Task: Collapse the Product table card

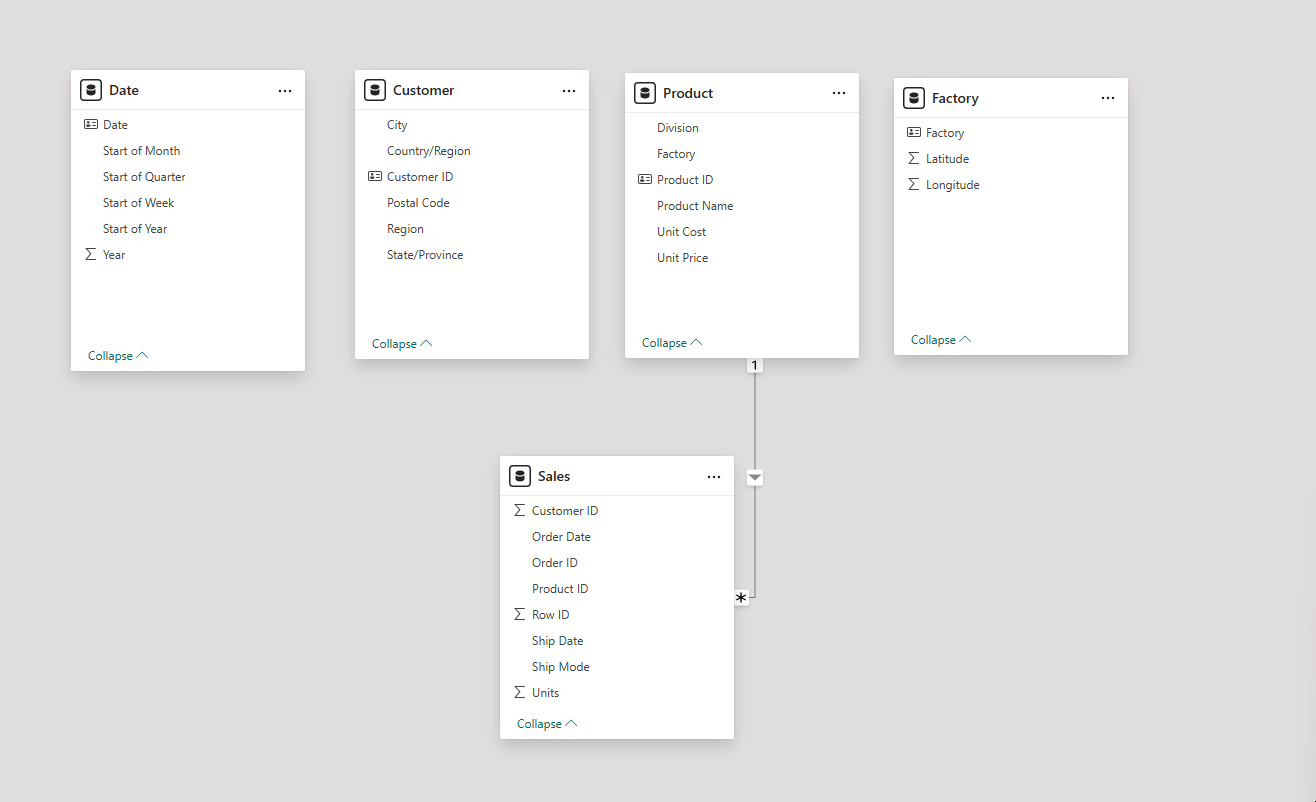Action: pos(672,343)
